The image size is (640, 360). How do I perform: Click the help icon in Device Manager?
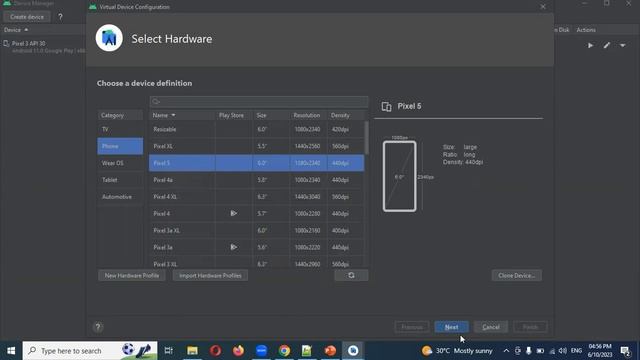coord(60,17)
